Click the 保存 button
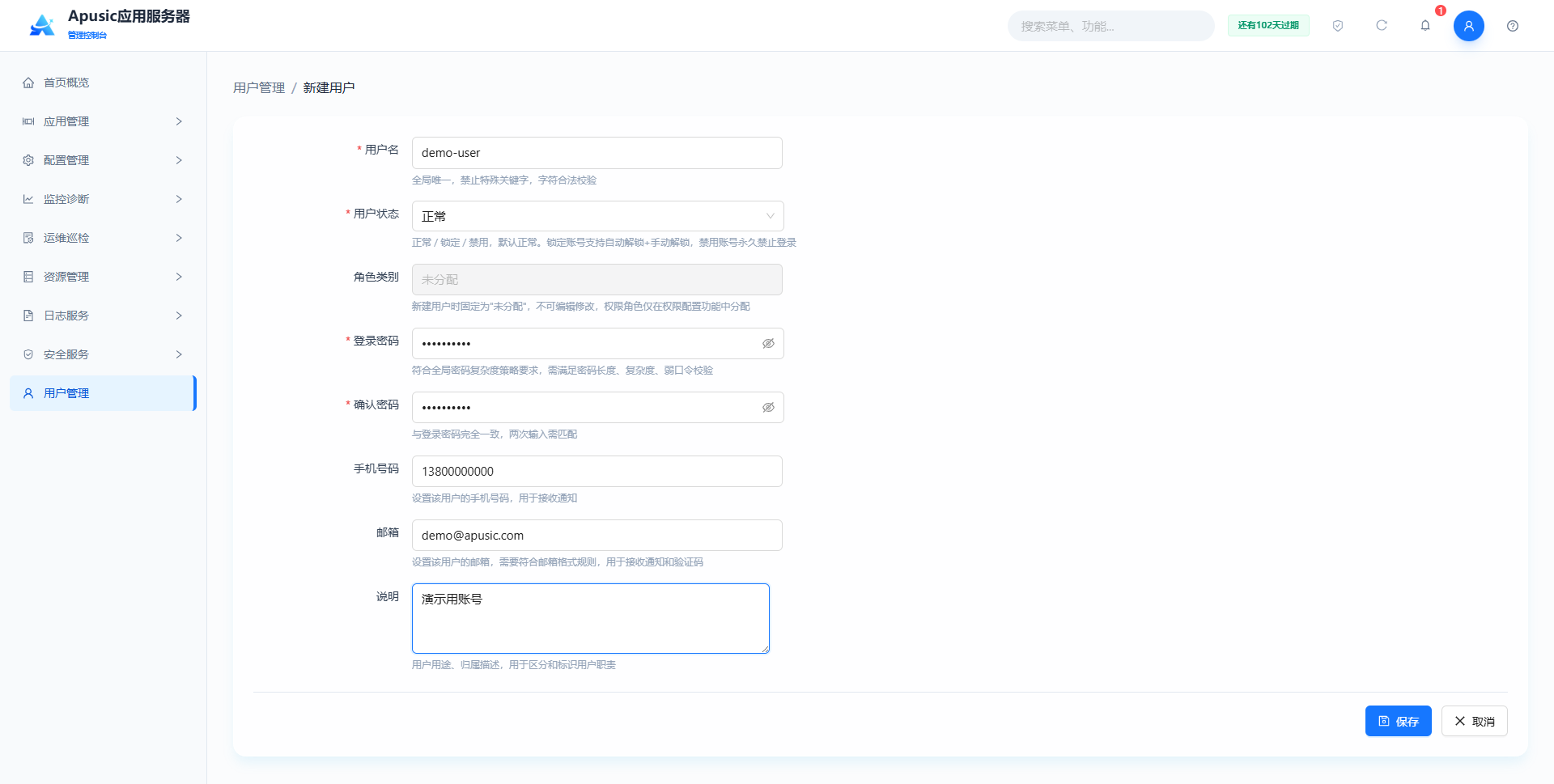This screenshot has width=1554, height=784. [x=1398, y=721]
